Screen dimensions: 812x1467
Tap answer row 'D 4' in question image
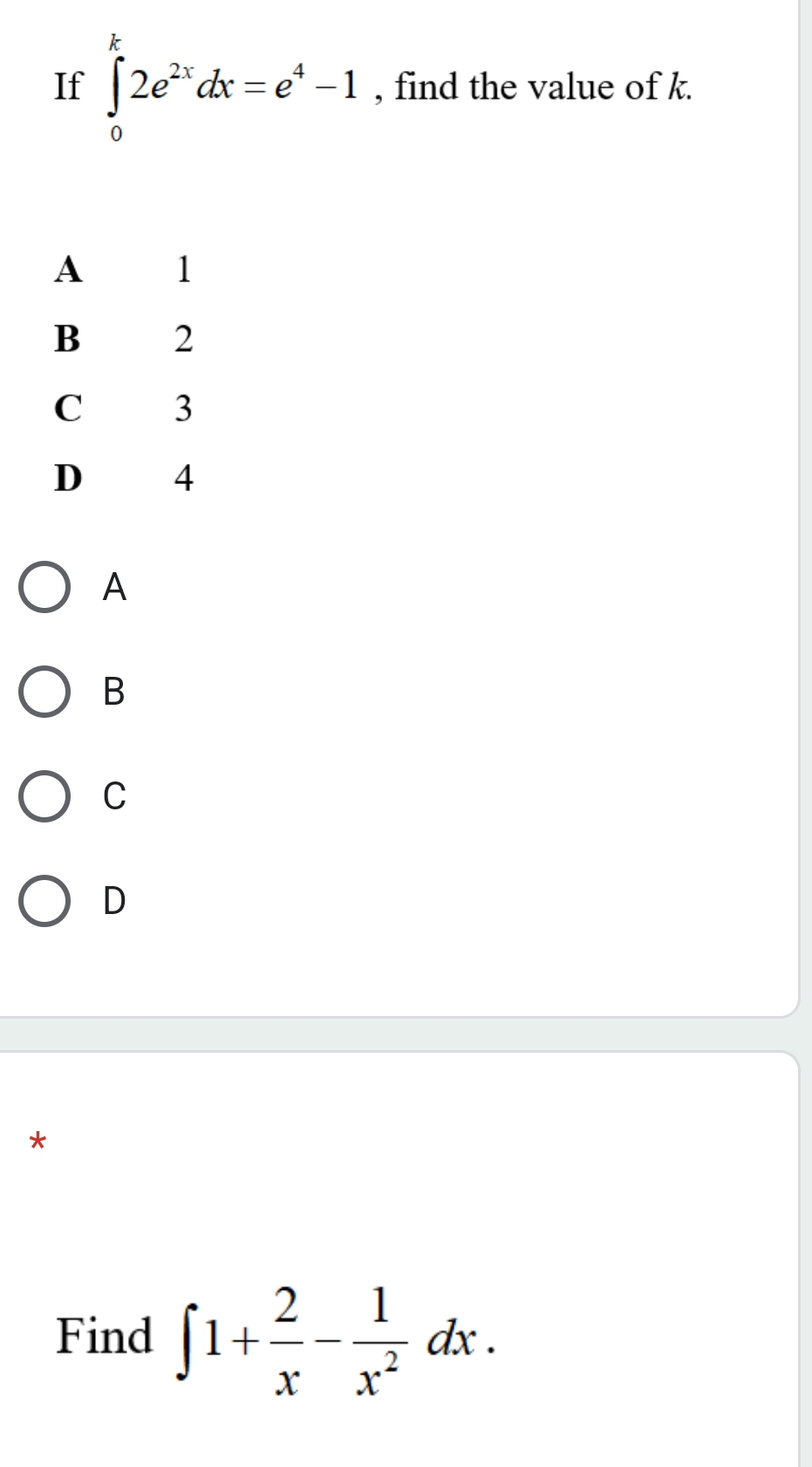(x=123, y=478)
